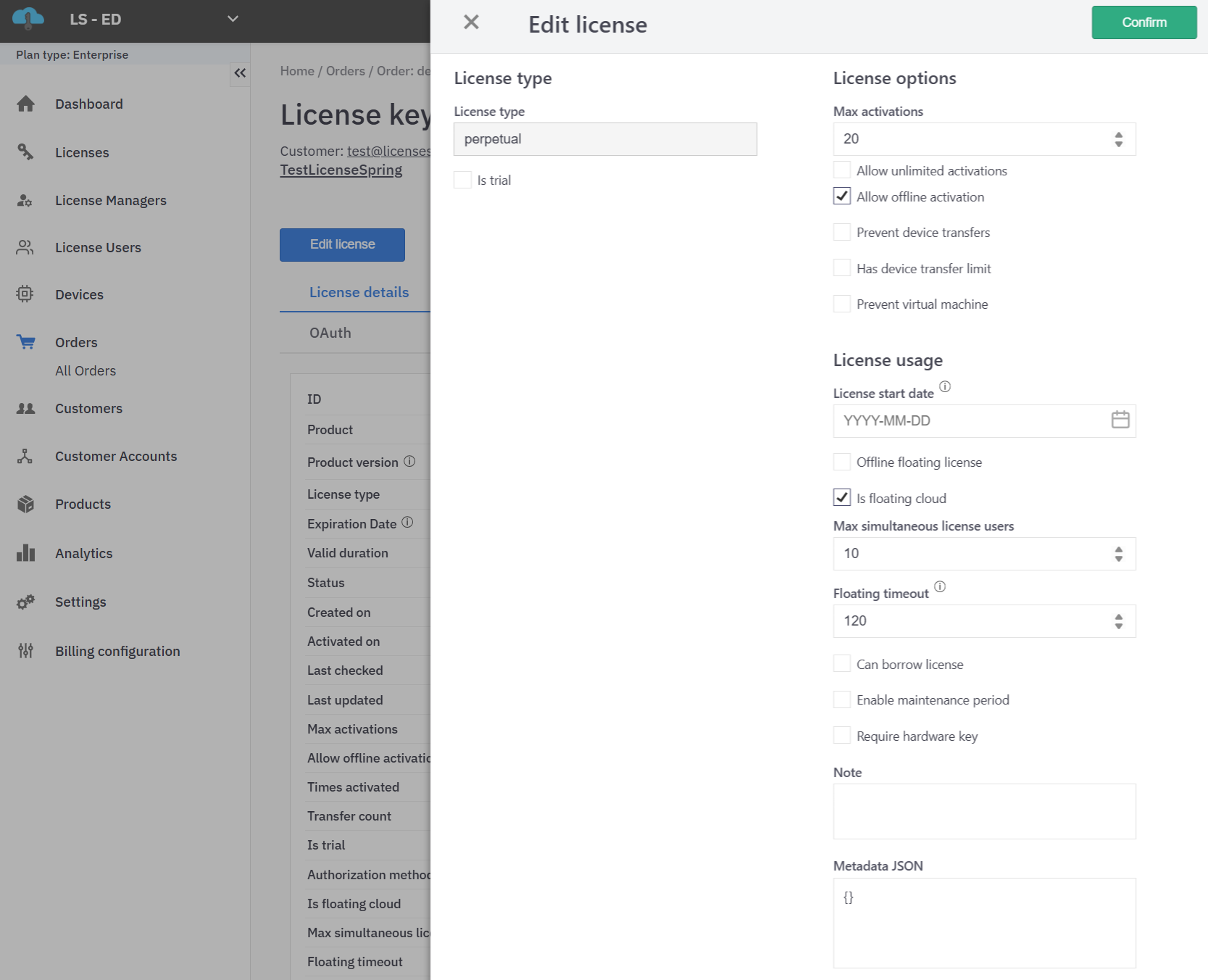Click the Floating timeout info icon

point(940,587)
